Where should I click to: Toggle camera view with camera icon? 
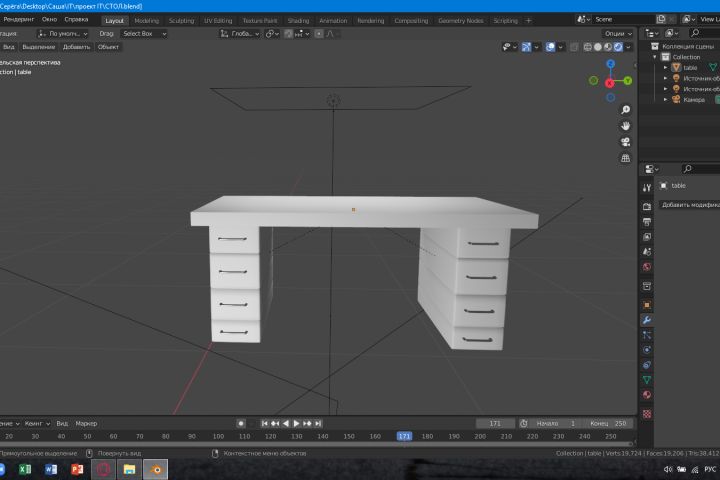[x=625, y=142]
